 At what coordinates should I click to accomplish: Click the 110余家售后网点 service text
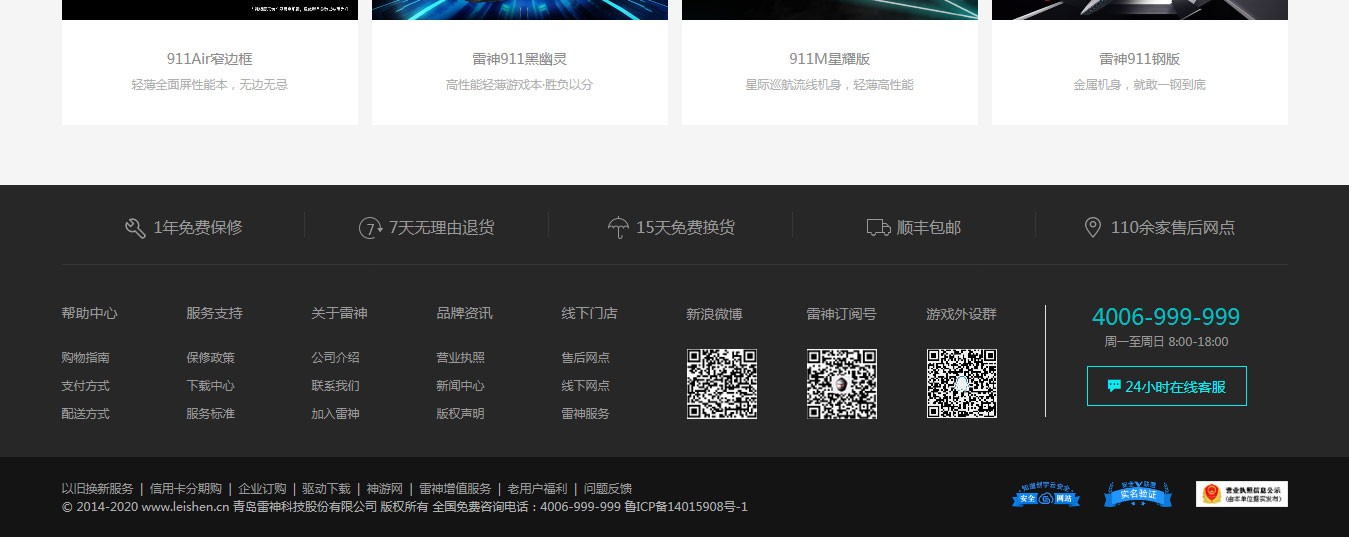(x=1173, y=228)
